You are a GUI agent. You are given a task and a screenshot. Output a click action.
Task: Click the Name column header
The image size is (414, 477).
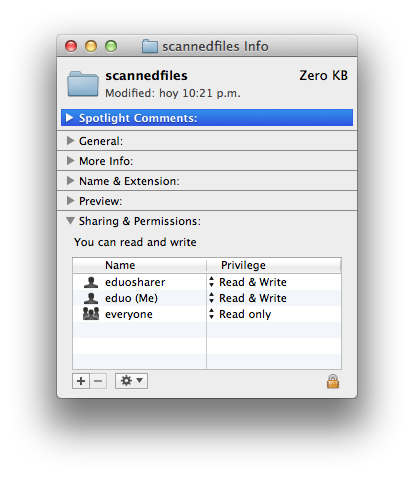139,265
